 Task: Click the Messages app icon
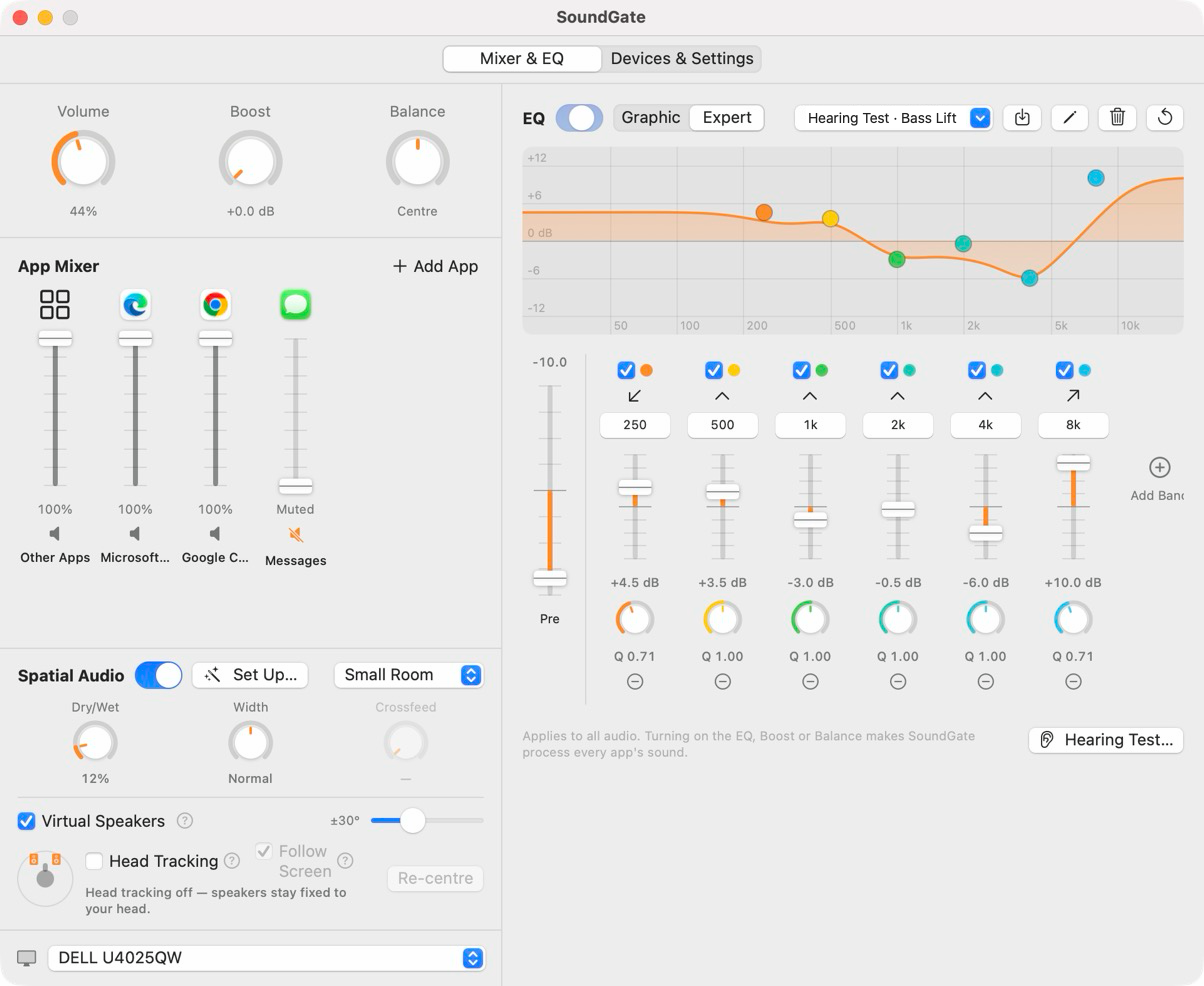click(x=295, y=304)
